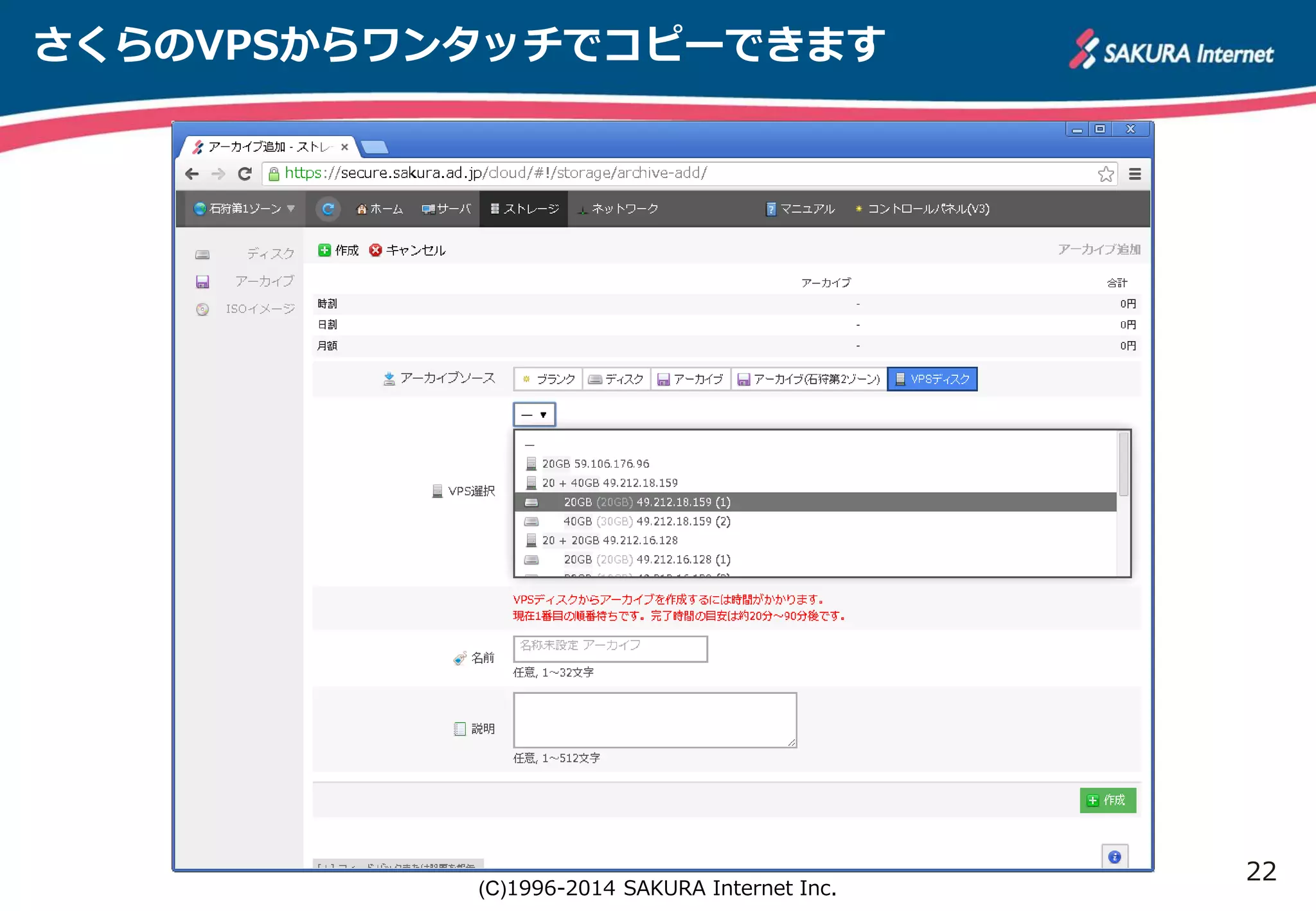Open a new browser tab
Image resolution: width=1316 pixels, height=911 pixels.
[x=375, y=148]
